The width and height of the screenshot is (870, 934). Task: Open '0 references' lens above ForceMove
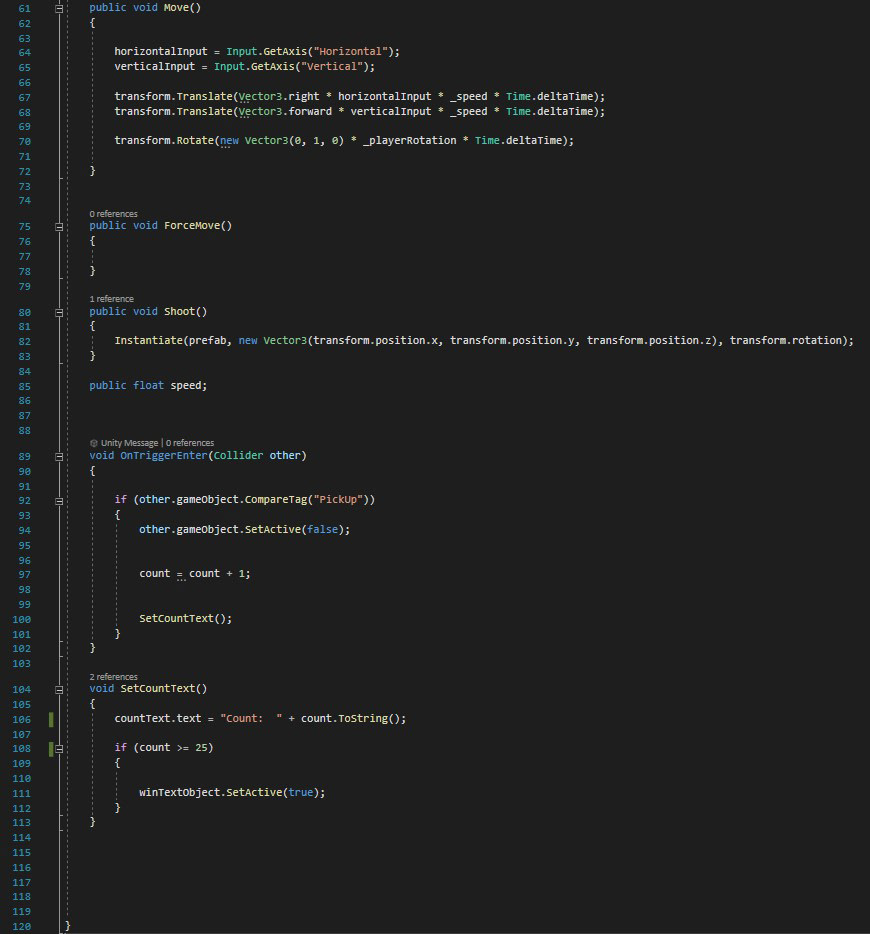(113, 214)
